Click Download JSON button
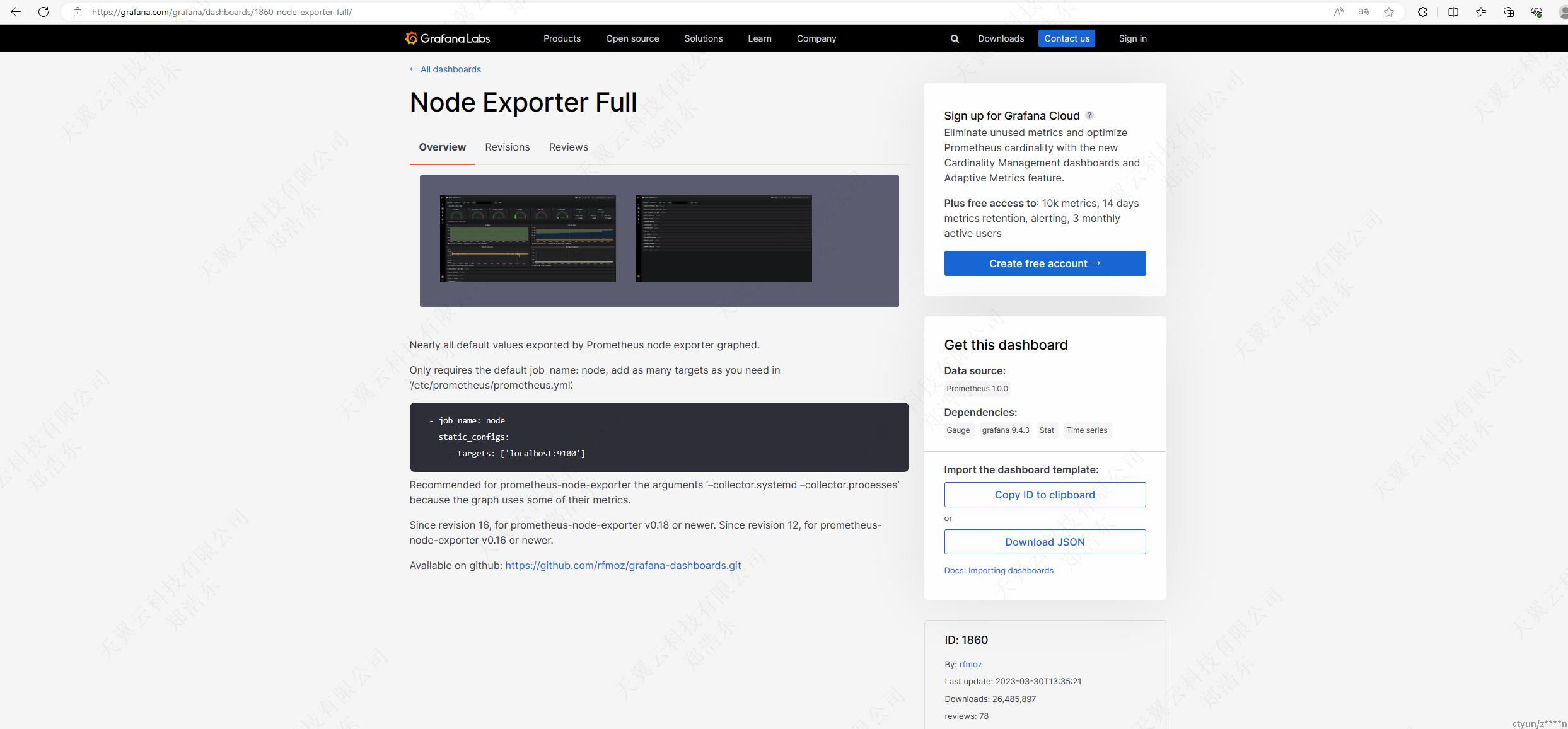This screenshot has width=1568, height=729. point(1045,542)
